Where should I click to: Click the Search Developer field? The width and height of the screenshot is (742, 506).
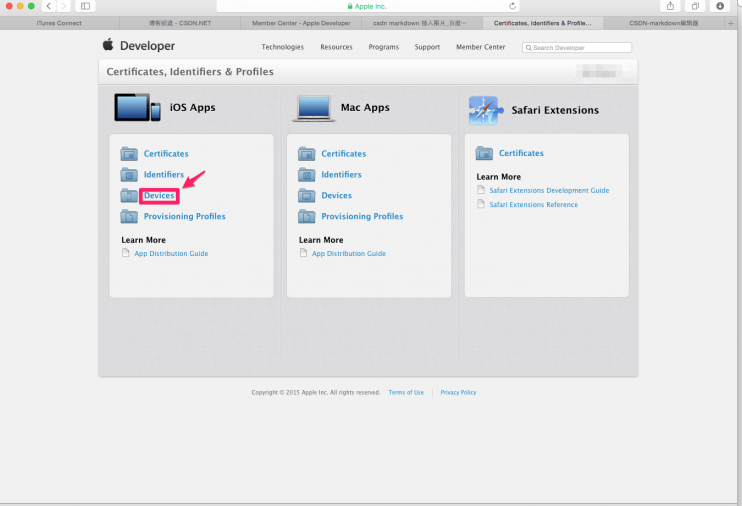coord(577,47)
